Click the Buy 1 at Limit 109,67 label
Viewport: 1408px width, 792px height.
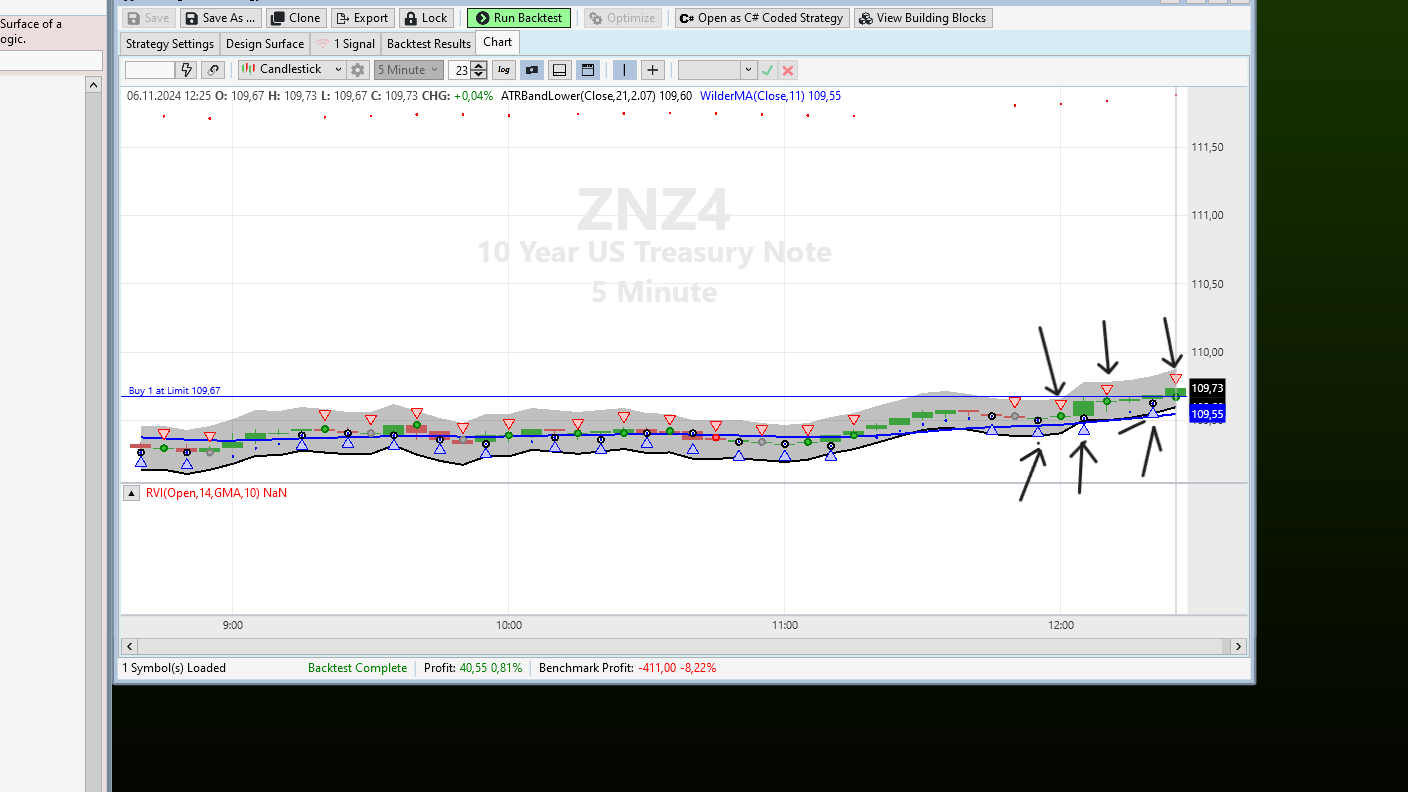[174, 391]
